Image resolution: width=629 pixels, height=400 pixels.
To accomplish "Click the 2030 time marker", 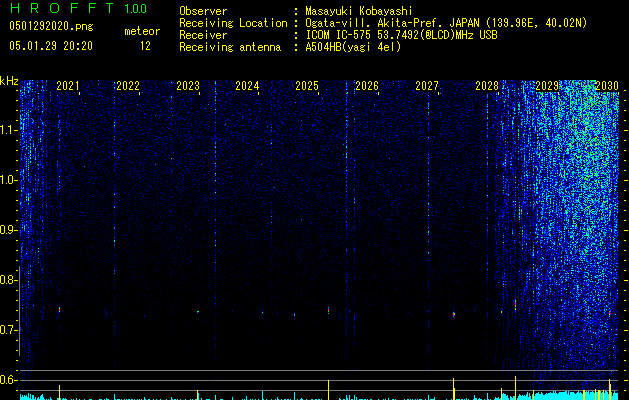I will pyautogui.click(x=607, y=86).
